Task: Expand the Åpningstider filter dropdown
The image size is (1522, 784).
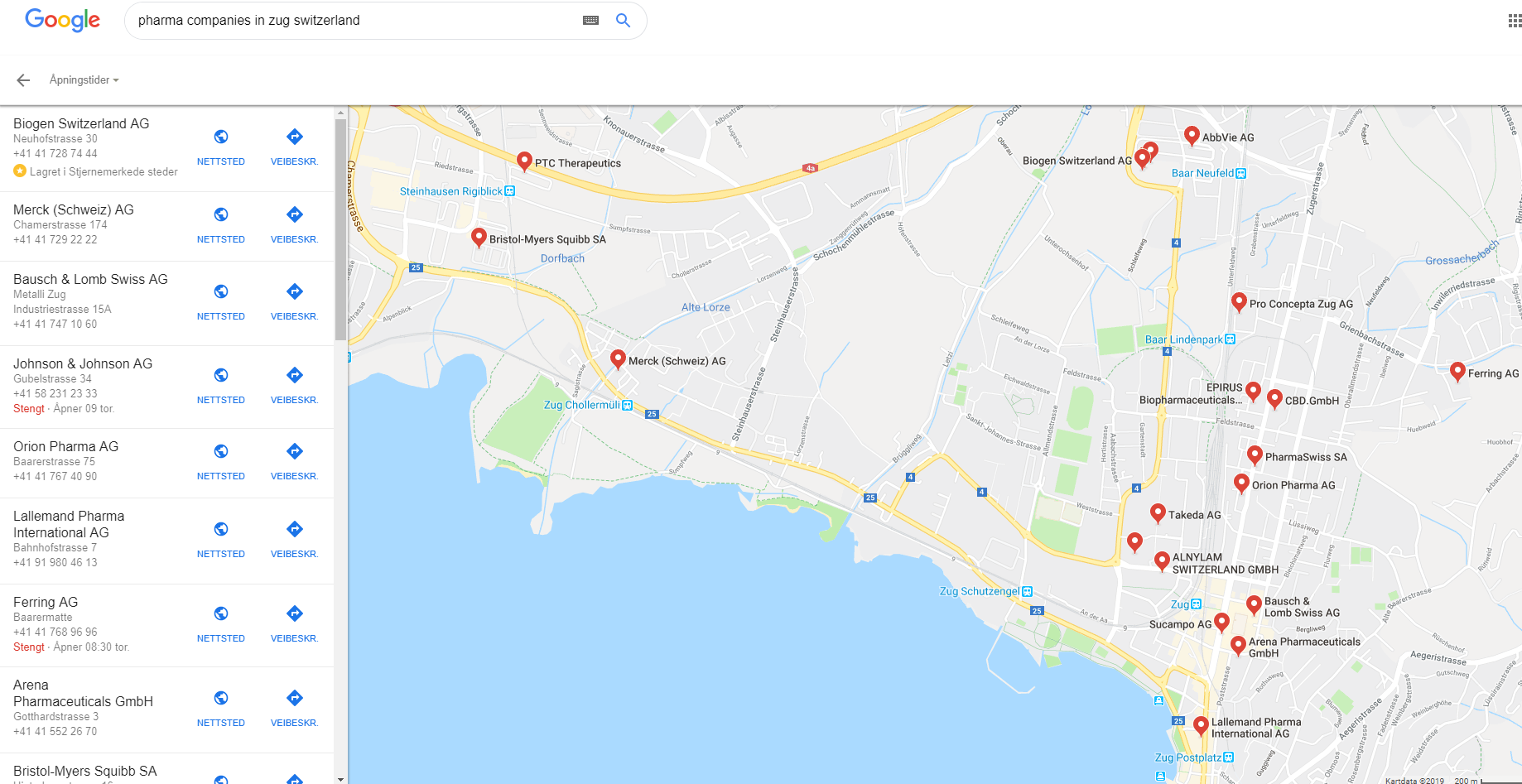Action: pyautogui.click(x=84, y=80)
